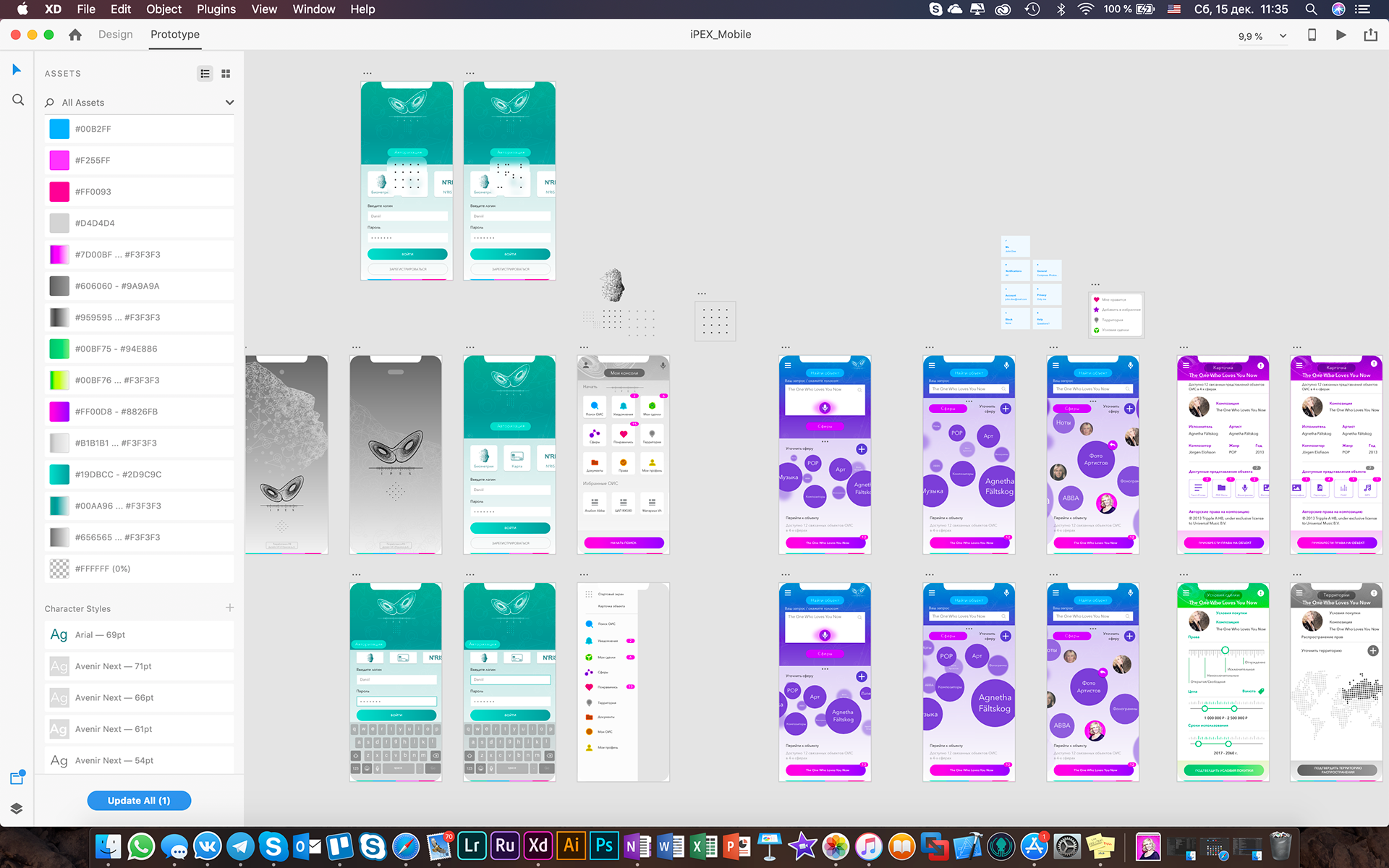Screen dimensions: 1389x868
Task: Click the Share icon
Action: 1370,35
